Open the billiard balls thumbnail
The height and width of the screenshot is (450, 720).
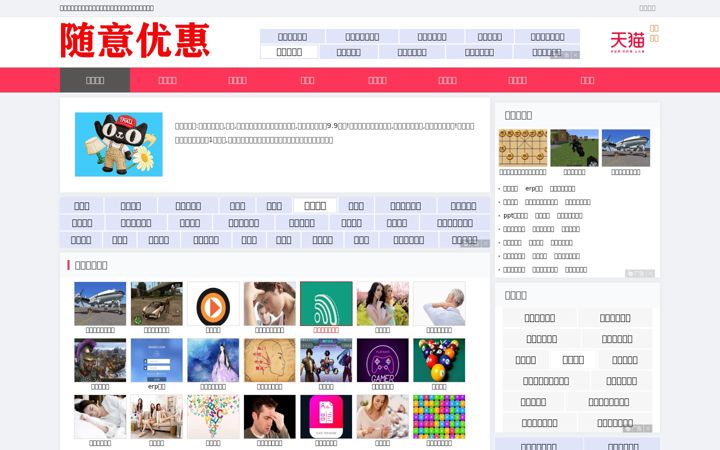439,360
